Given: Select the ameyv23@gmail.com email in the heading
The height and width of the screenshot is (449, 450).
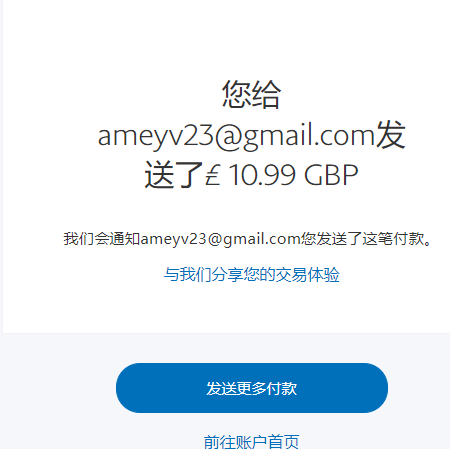Looking at the screenshot, I should point(237,135).
